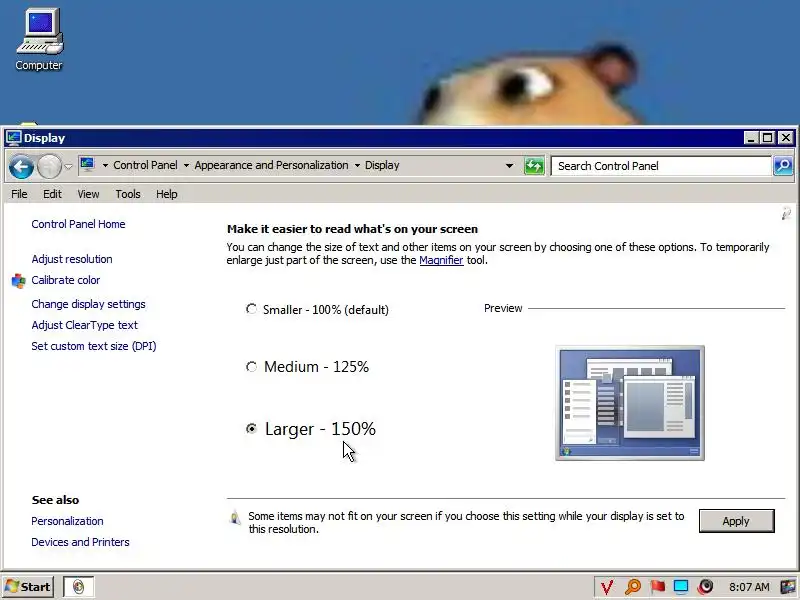Expand arrow after Control Panel breadcrumb
Image resolution: width=800 pixels, height=600 pixels.
coord(186,165)
